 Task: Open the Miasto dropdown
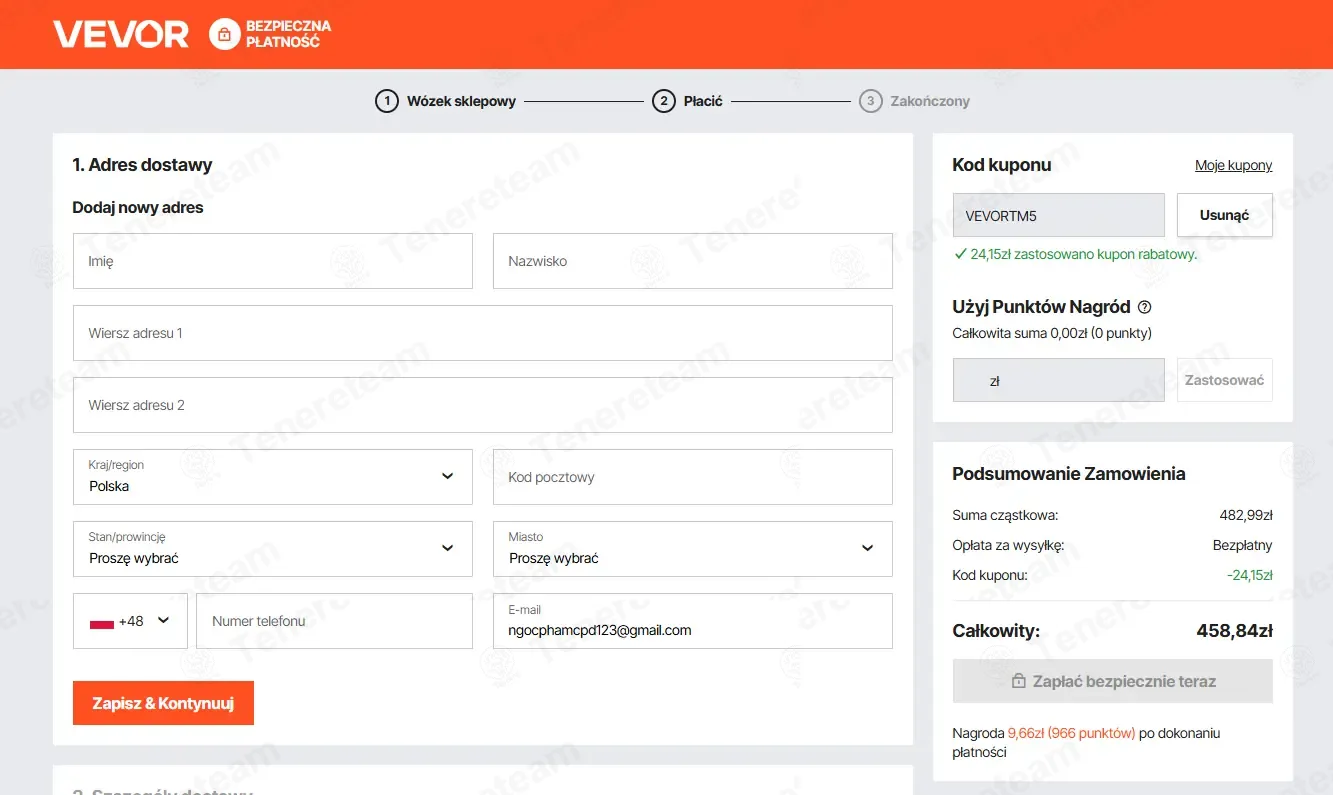(693, 549)
